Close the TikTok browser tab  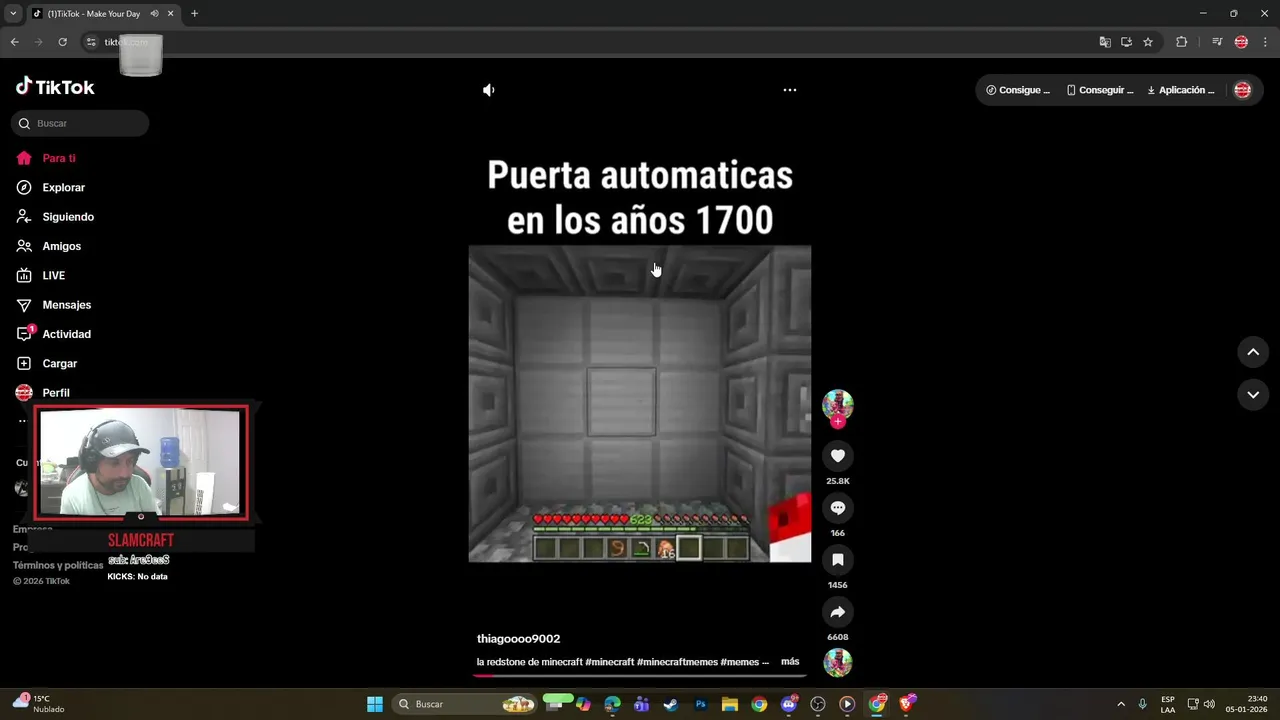coord(170,14)
